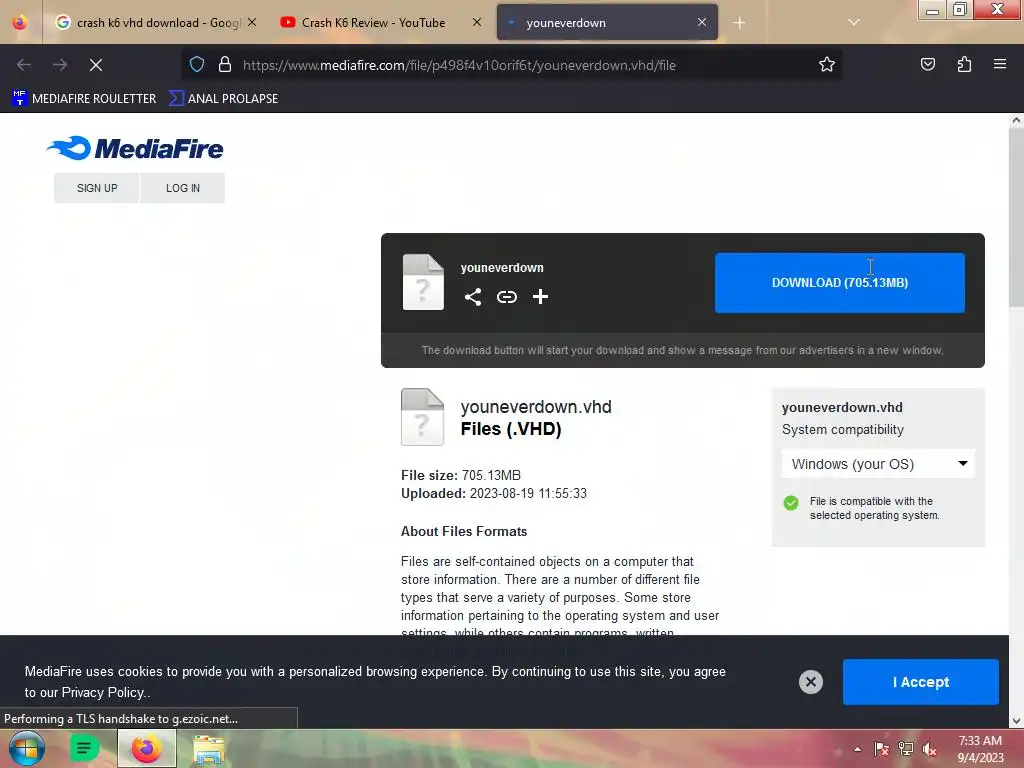Copy link via the chain icon
1024x768 pixels.
click(x=507, y=297)
